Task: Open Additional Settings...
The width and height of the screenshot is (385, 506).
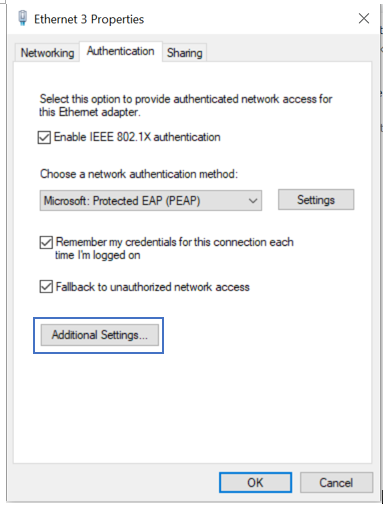Action: (100, 335)
